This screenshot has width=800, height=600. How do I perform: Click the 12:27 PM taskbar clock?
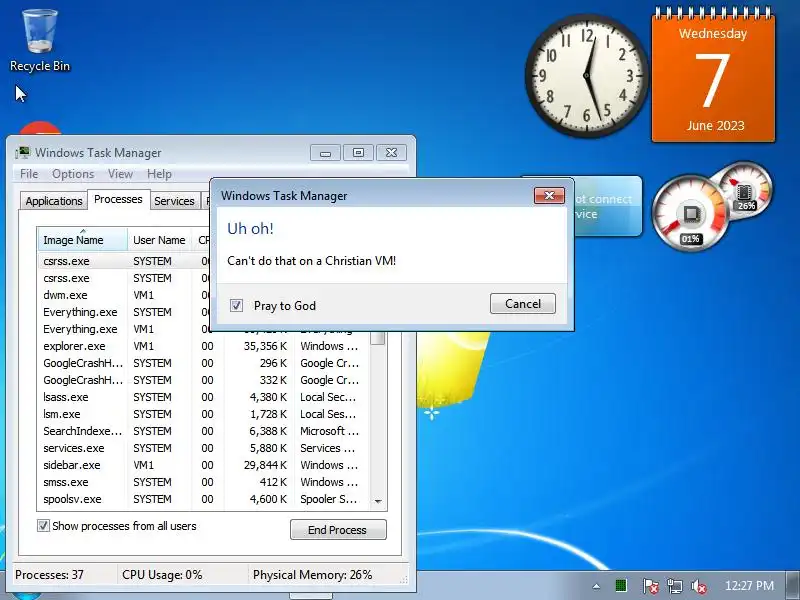tap(749, 586)
